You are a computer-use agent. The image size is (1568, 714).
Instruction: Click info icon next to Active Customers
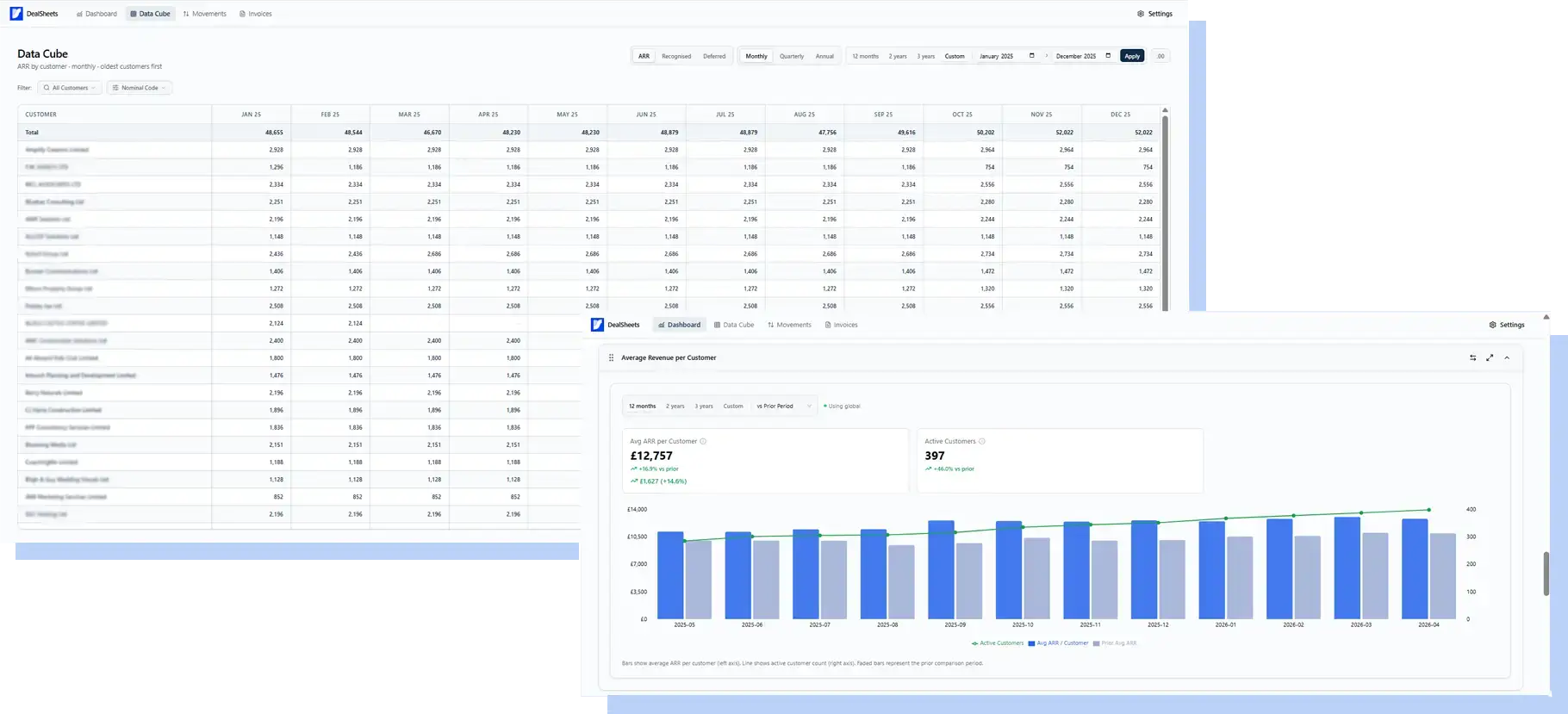[x=982, y=441]
